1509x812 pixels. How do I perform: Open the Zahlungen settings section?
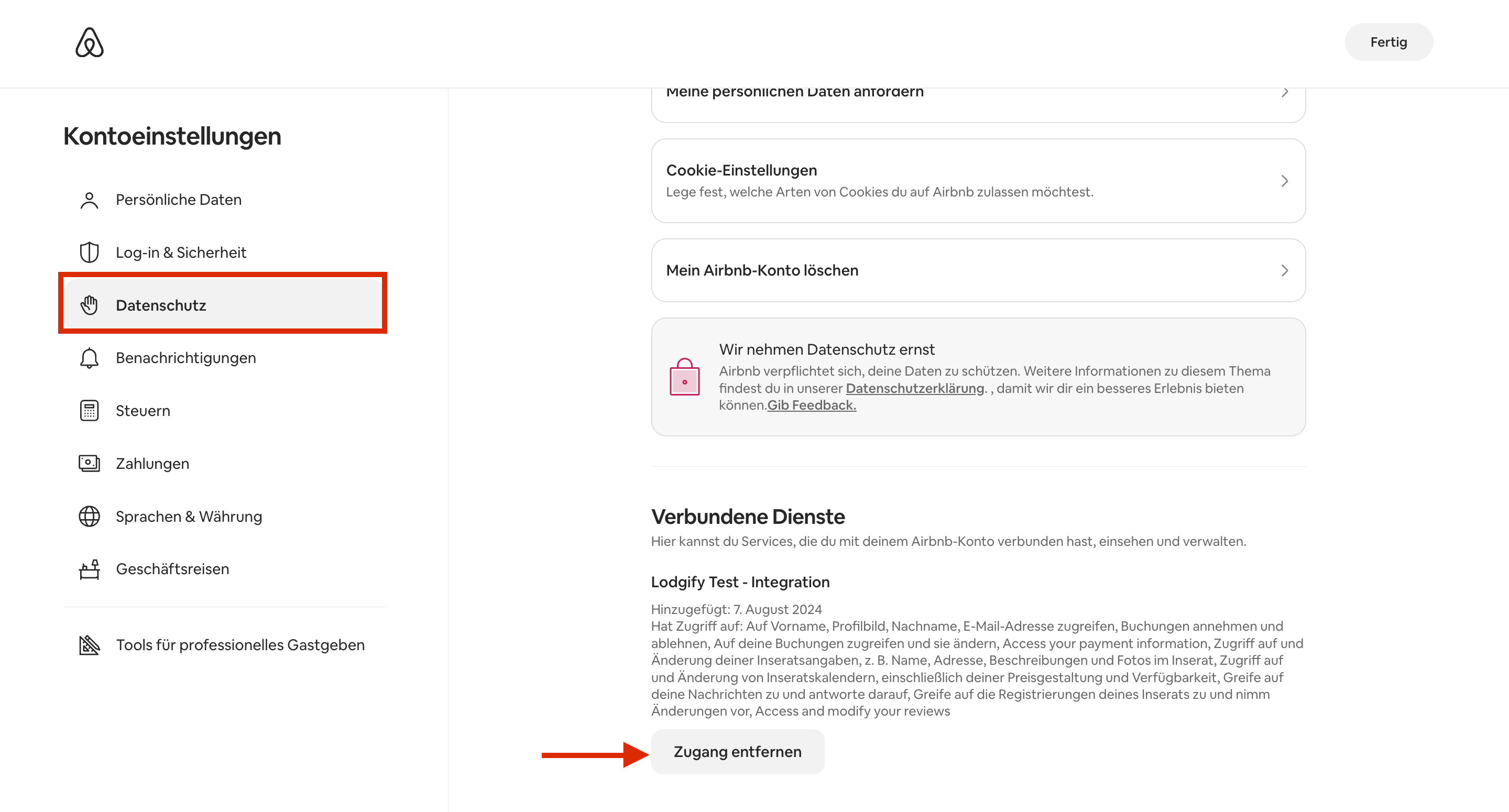(152, 464)
